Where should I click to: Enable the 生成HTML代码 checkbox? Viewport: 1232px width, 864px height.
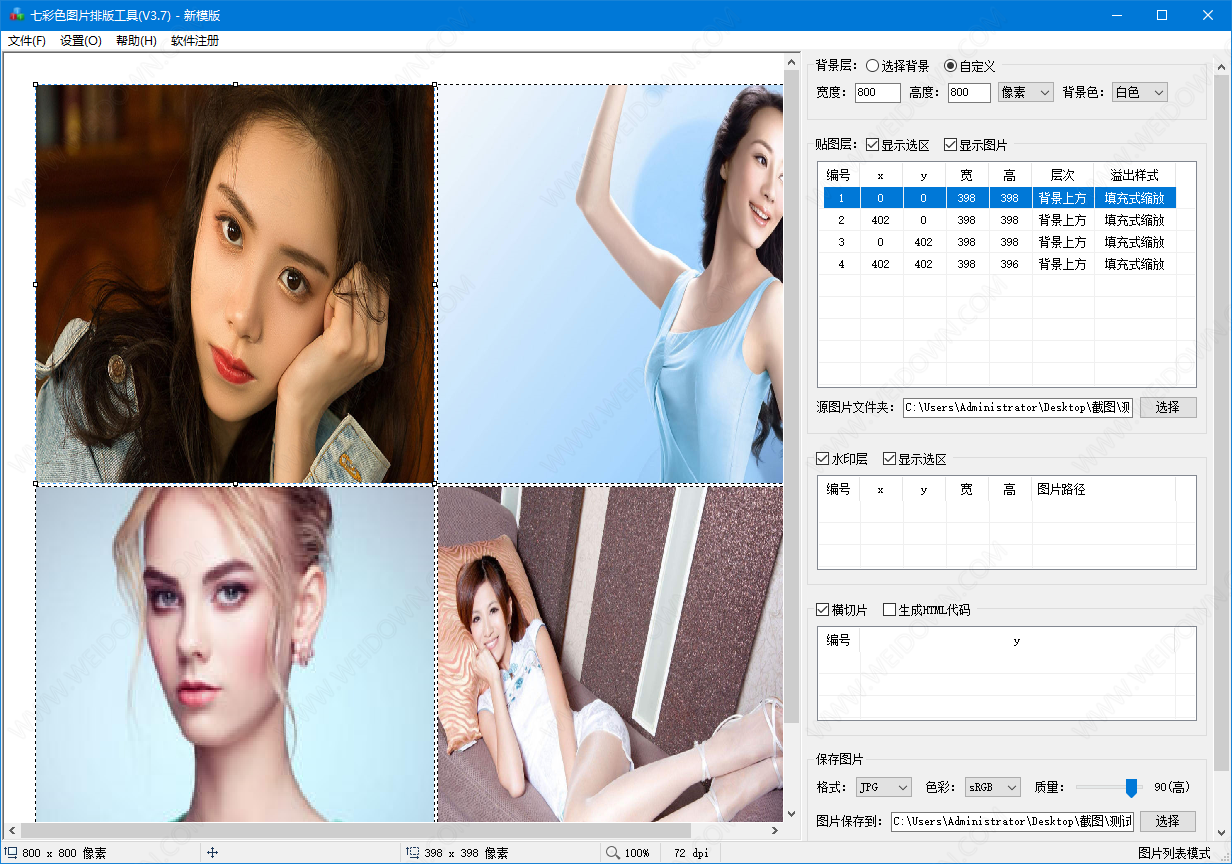(889, 610)
